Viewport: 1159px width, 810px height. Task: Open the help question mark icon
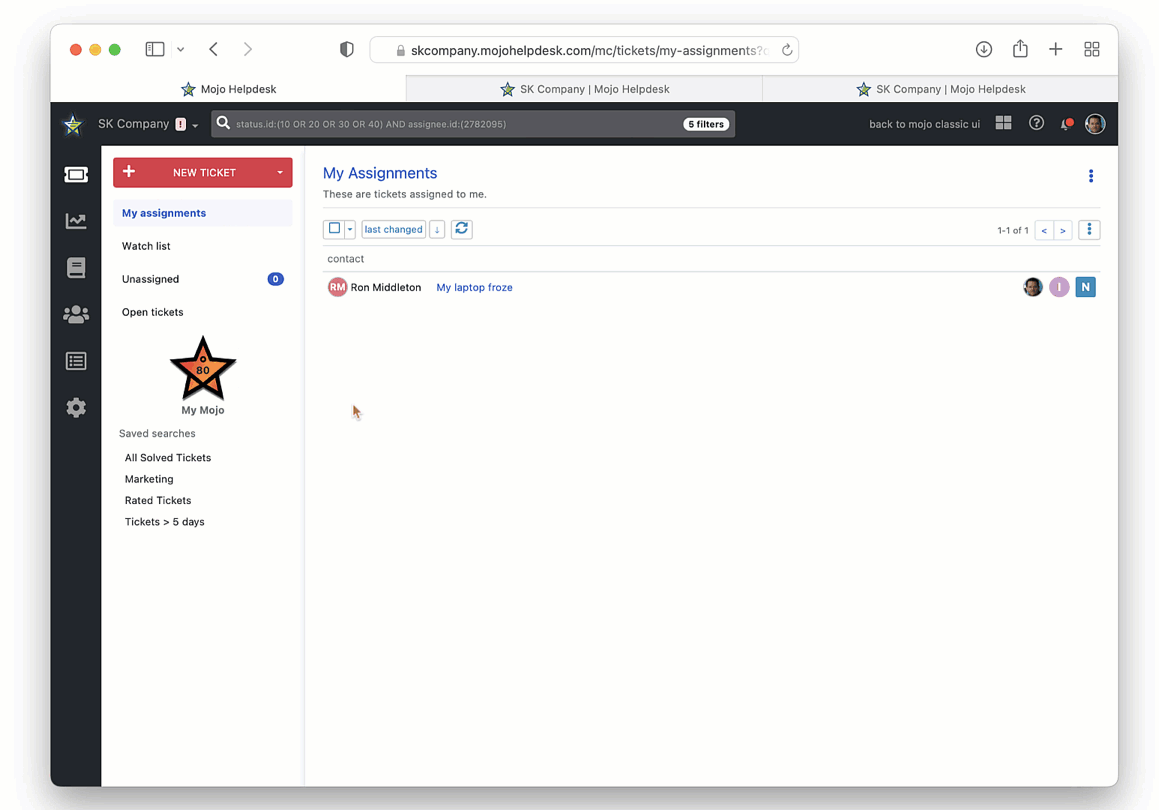tap(1036, 123)
